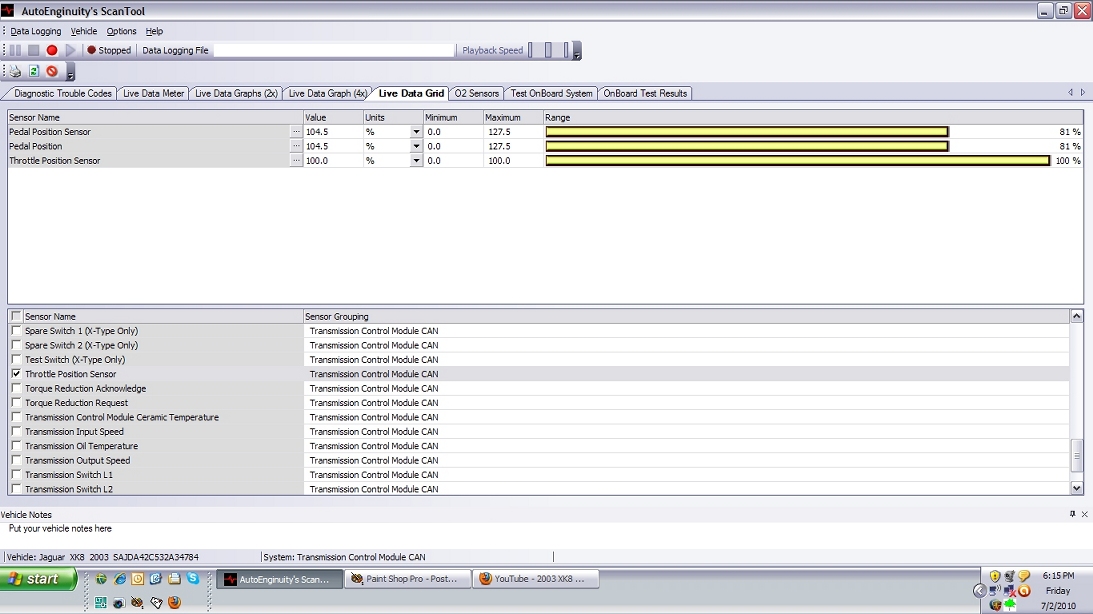
Task: Click the play triangle for data playback
Action: point(70,50)
